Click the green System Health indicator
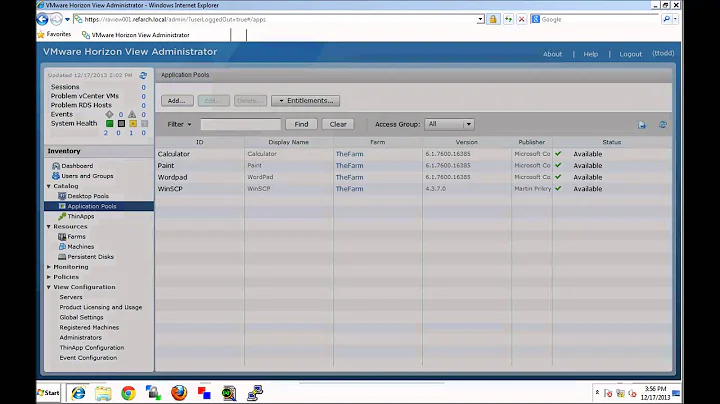The image size is (720, 404). pyautogui.click(x=109, y=123)
